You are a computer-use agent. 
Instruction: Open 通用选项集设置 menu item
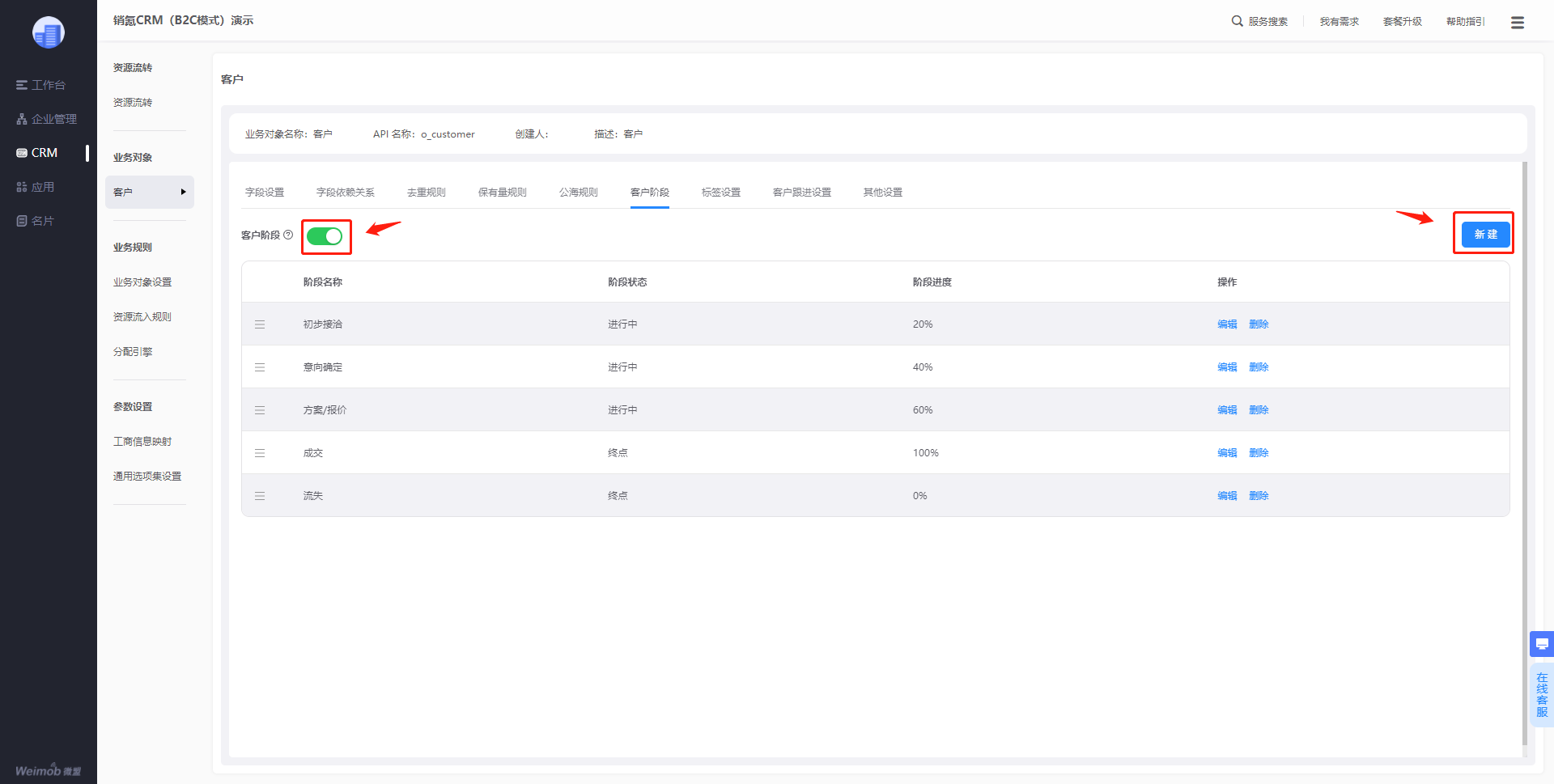pos(147,477)
